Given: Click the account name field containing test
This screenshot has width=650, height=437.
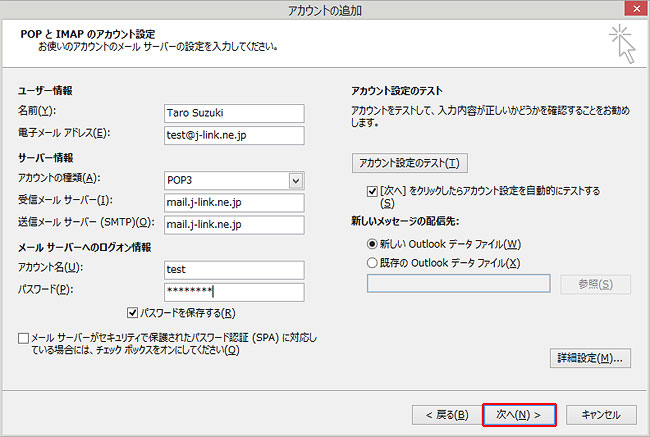Looking at the screenshot, I should coord(234,270).
